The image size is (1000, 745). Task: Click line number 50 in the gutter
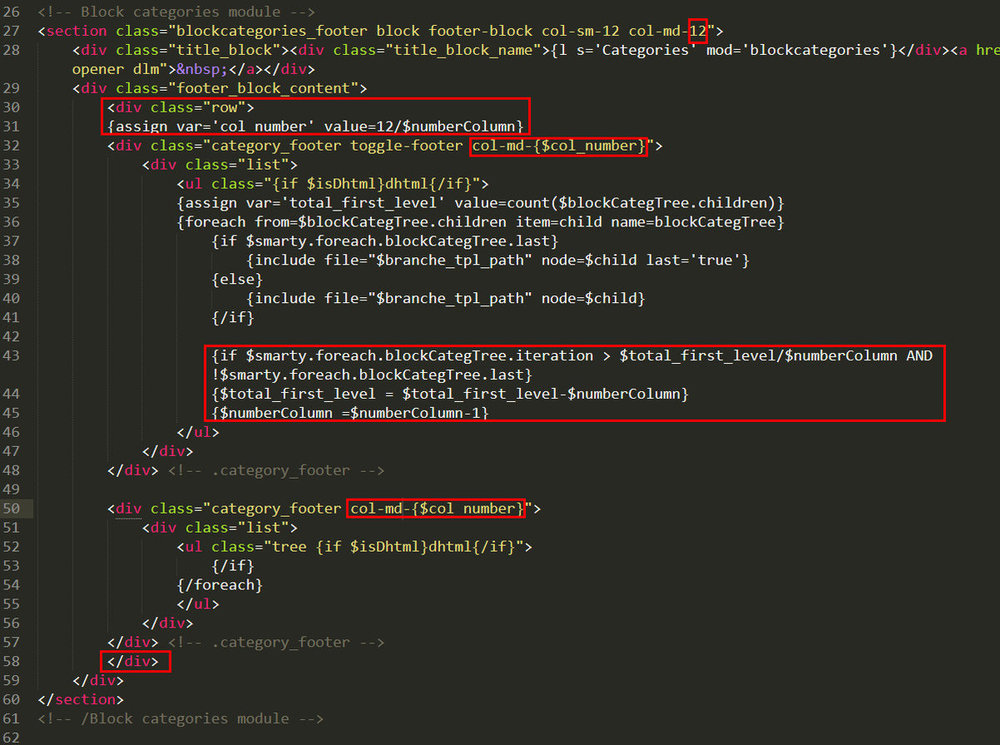click(x=12, y=508)
